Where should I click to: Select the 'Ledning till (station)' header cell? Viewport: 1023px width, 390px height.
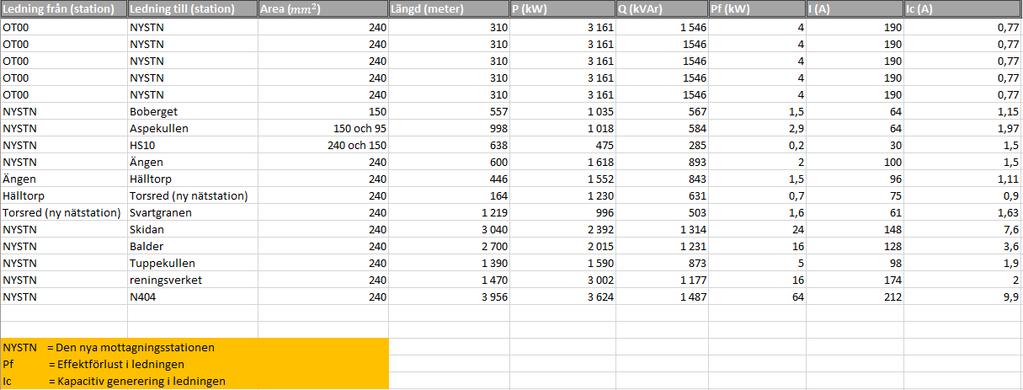click(x=193, y=10)
